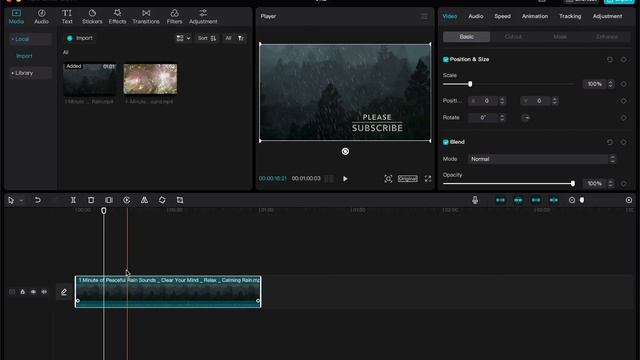640x360 pixels.
Task: Enter fullscreen preview in player
Action: coord(428,179)
